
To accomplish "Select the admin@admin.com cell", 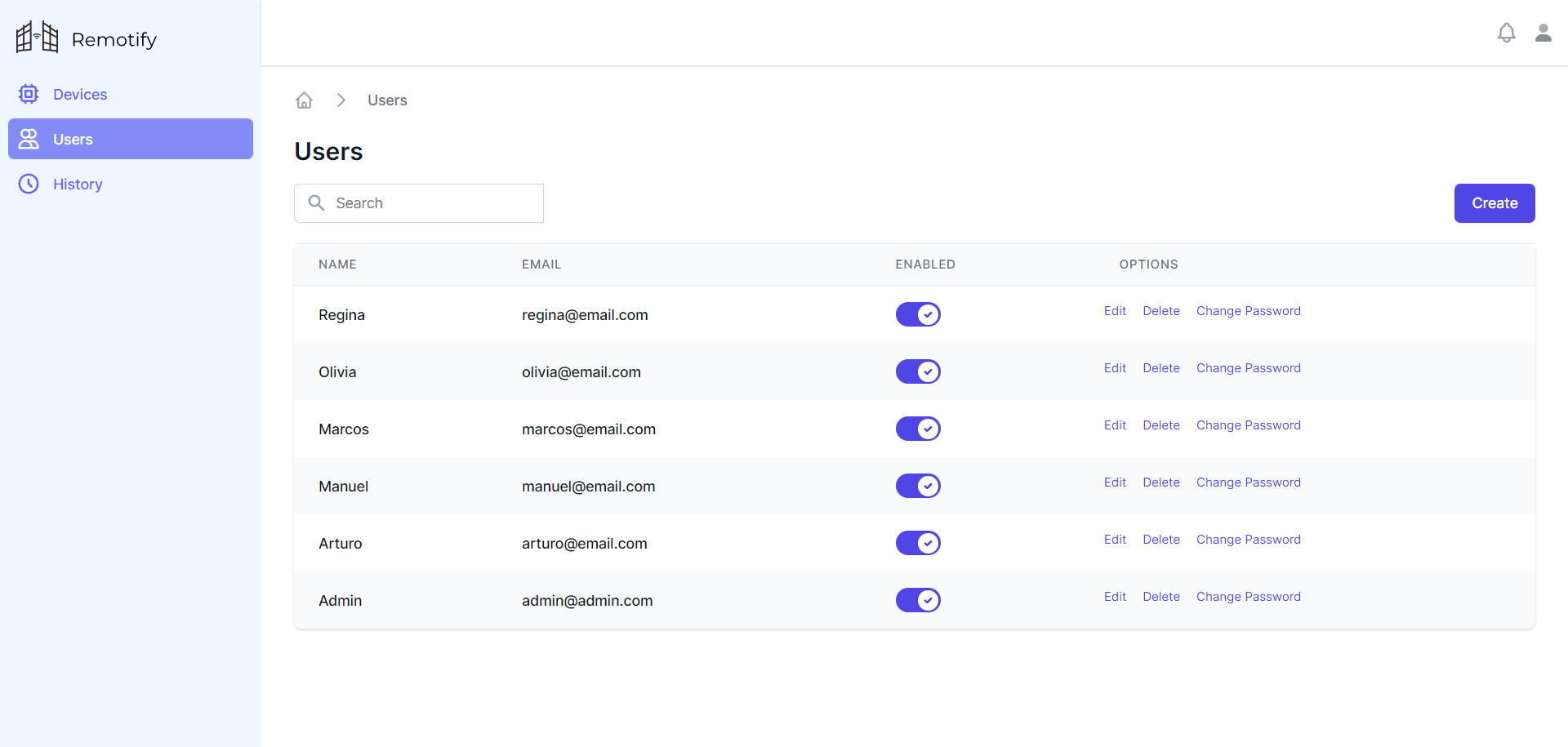I will click(x=587, y=601).
